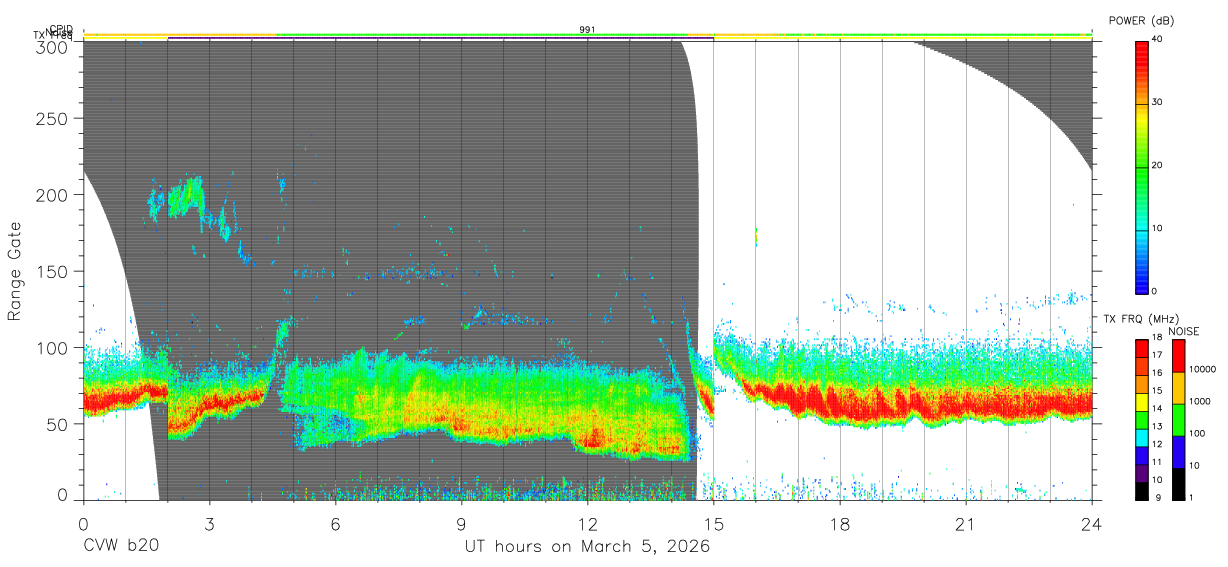Click the 200 tick on range gate axis
The width and height of the screenshot is (1228, 567).
point(53,195)
